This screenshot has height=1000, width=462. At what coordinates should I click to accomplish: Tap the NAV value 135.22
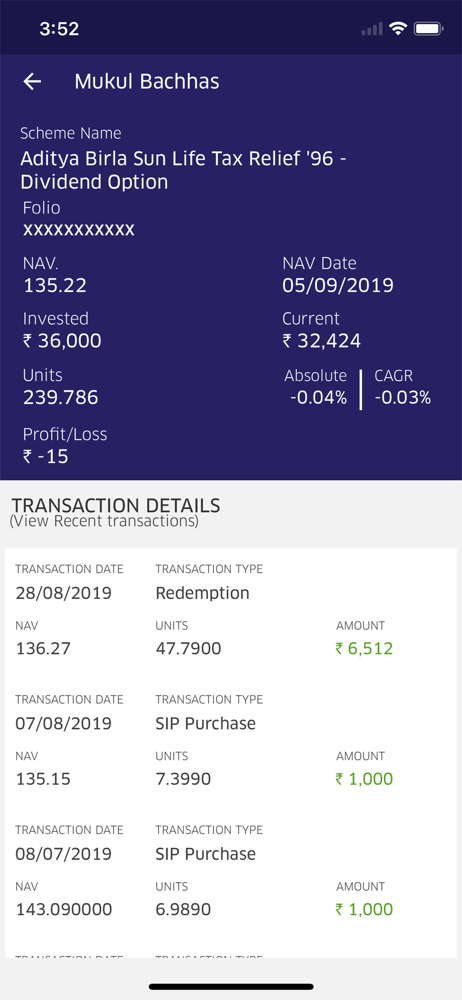tap(55, 286)
